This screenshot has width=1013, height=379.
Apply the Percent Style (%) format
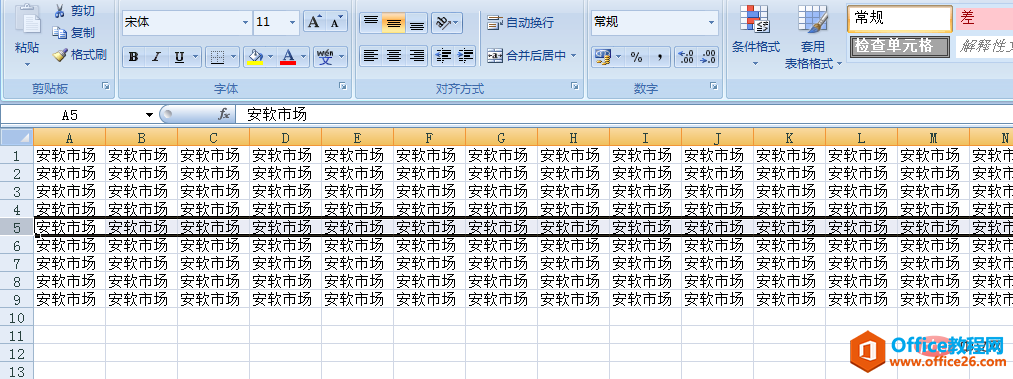[x=636, y=57]
